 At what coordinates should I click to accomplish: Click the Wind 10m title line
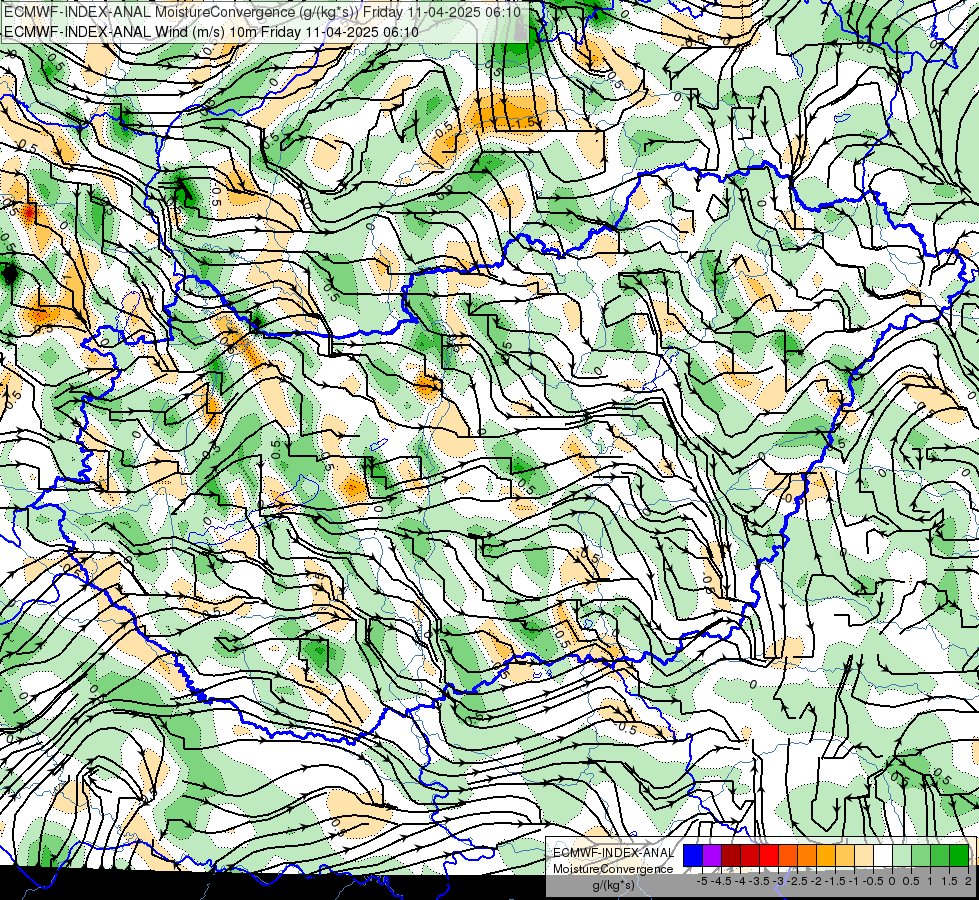tap(211, 31)
